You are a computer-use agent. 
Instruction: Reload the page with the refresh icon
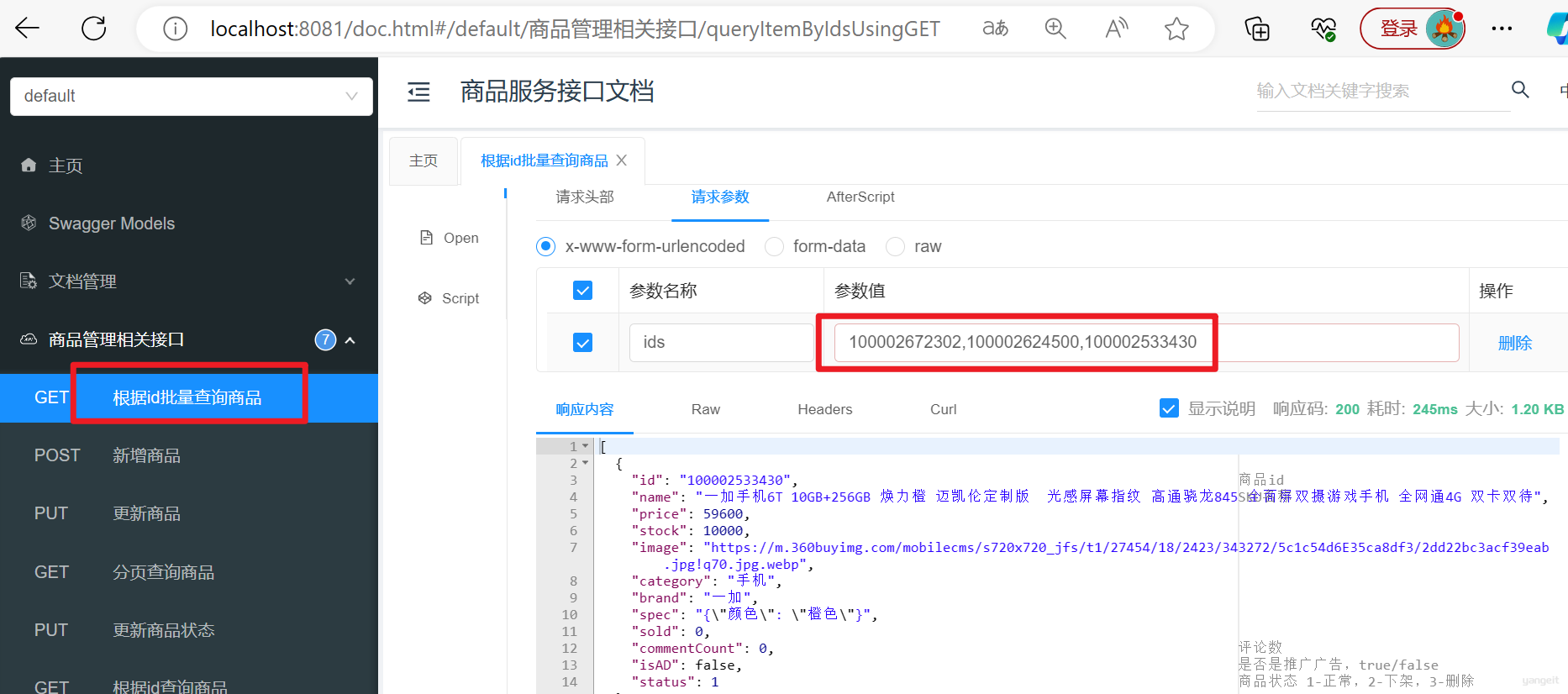[93, 29]
